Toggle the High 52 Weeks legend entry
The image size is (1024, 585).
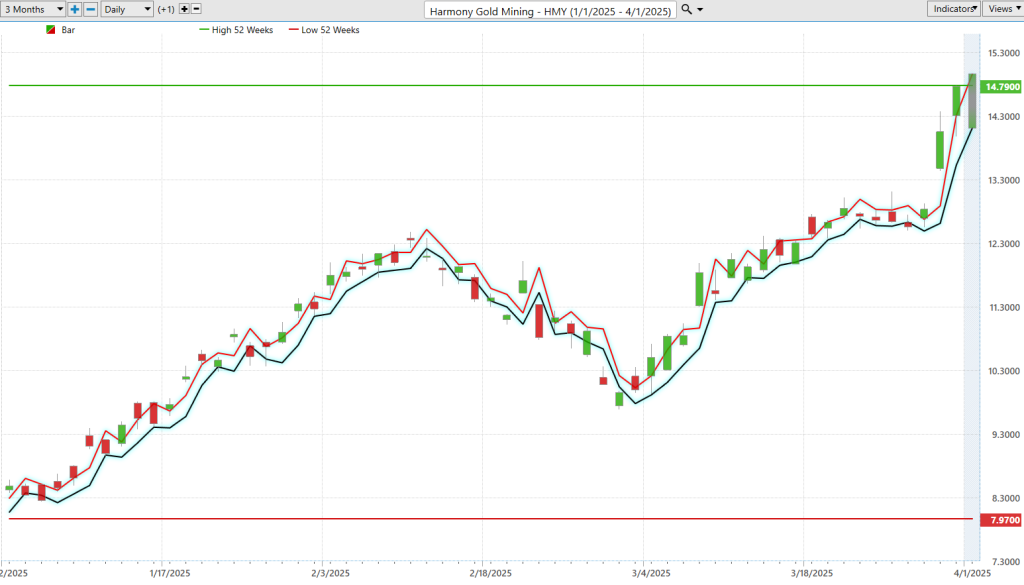[241, 30]
